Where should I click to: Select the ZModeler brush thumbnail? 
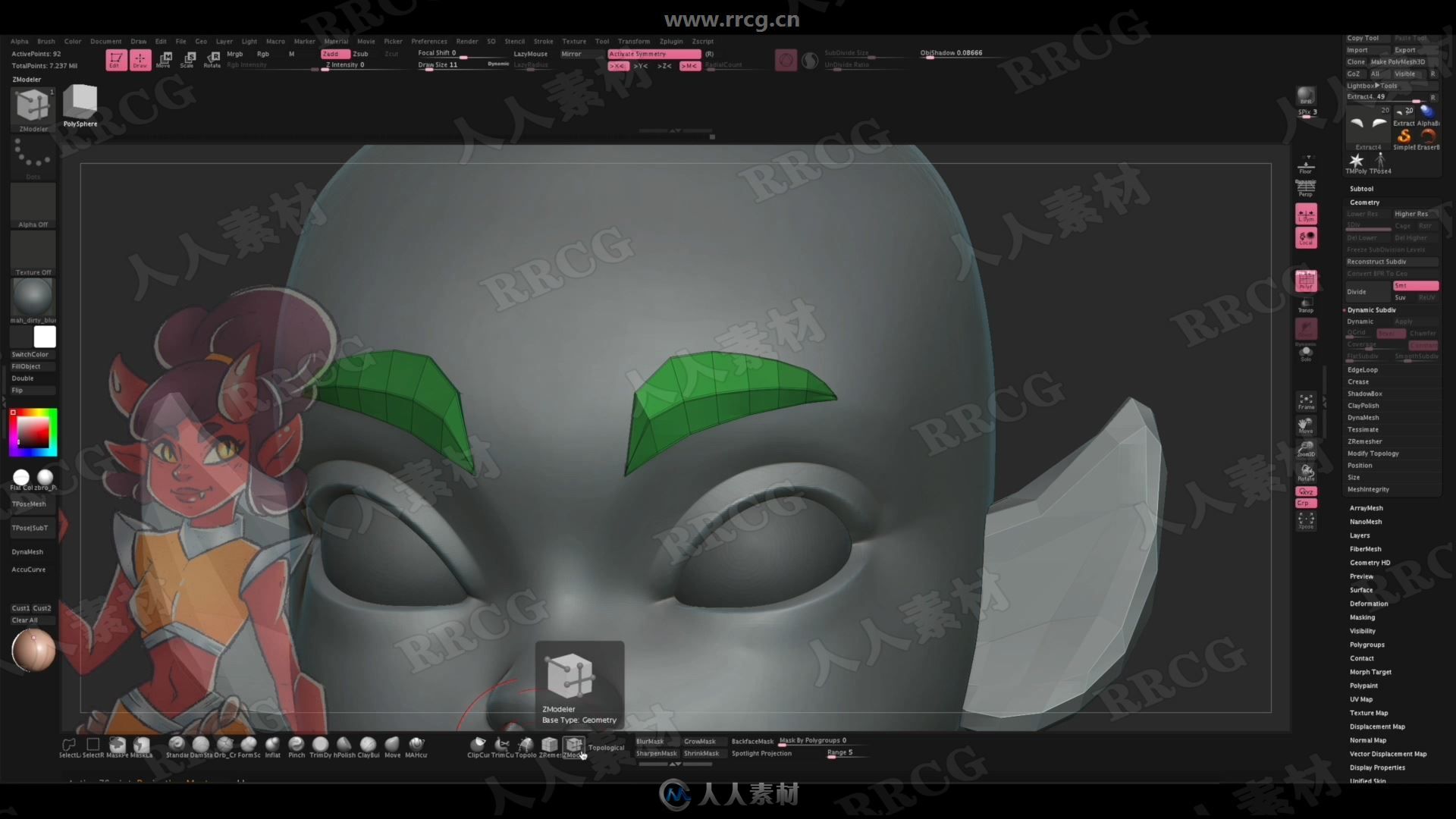(33, 109)
